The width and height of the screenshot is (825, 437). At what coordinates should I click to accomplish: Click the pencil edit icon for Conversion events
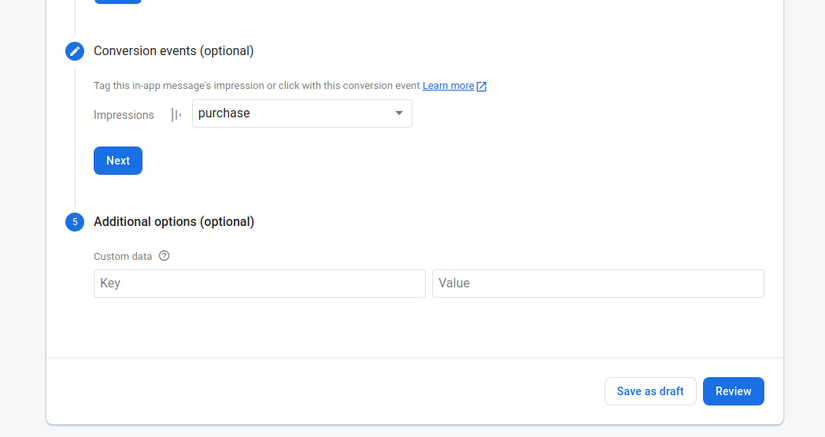coord(75,51)
